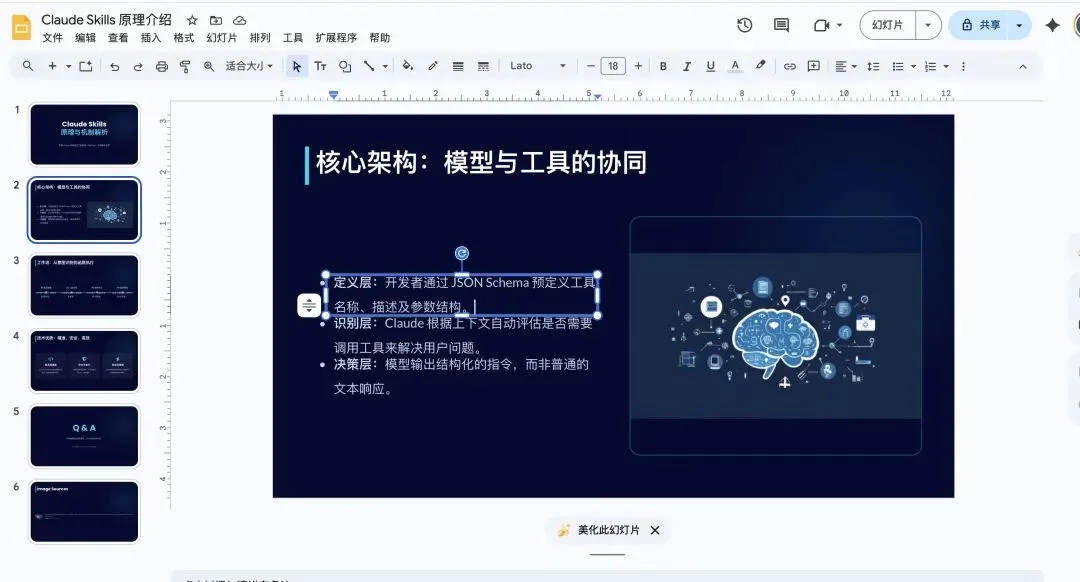1080x582 pixels.
Task: Click the font size field 18
Action: coord(613,66)
